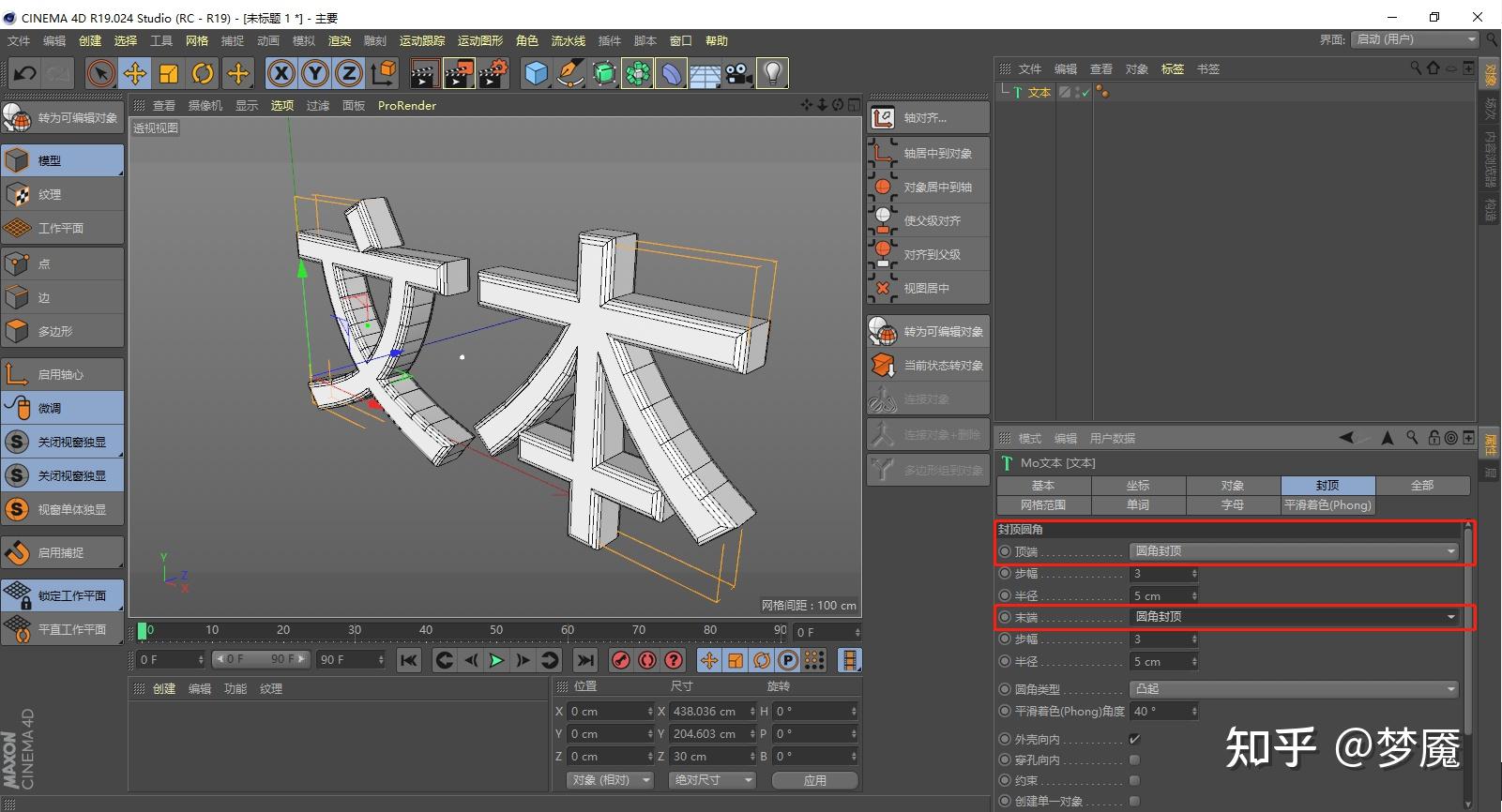Viewport: 1502px width, 812px height.
Task: Enable the 约束 checkbox
Action: pos(1134,780)
